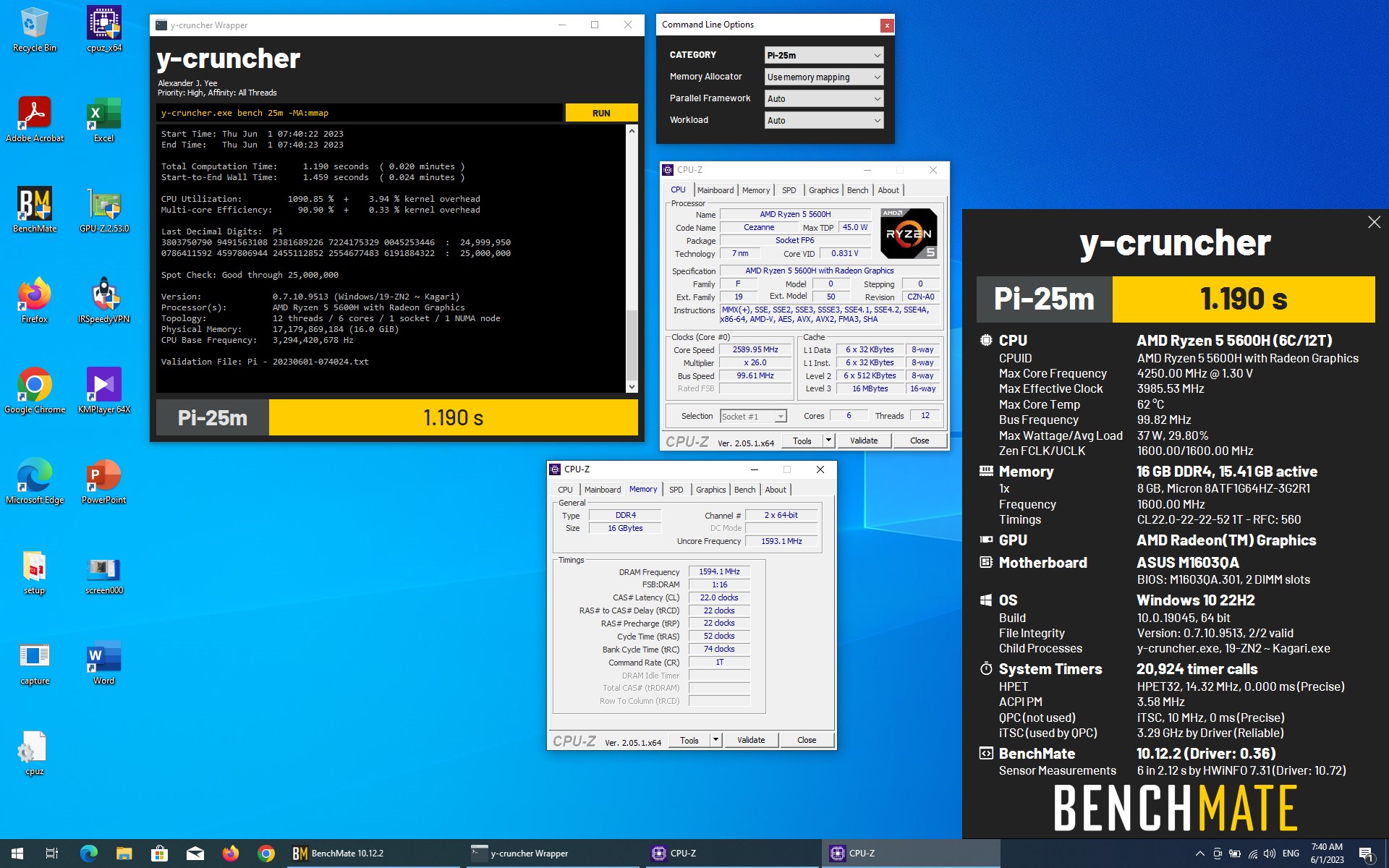Open the Parallel Framework dropdown
This screenshot has height=868, width=1389.
click(x=824, y=98)
